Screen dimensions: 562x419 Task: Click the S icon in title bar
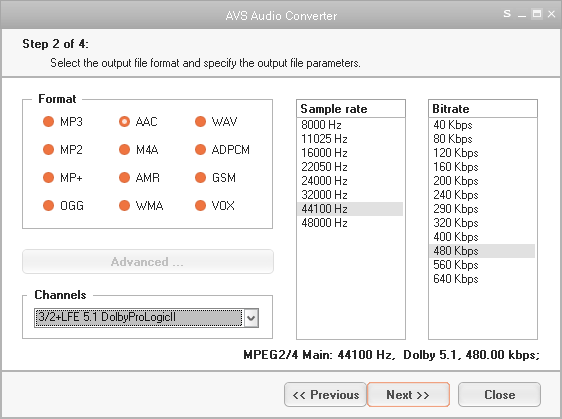(x=507, y=14)
